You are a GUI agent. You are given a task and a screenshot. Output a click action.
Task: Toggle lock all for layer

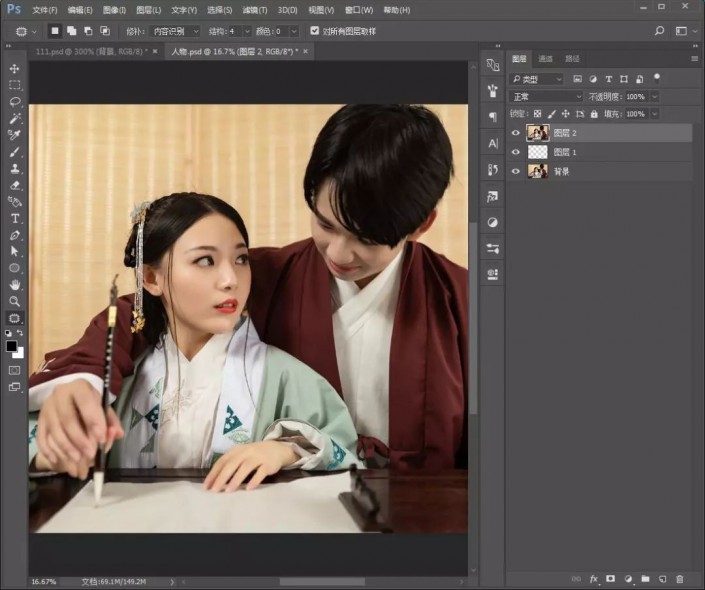tap(594, 114)
